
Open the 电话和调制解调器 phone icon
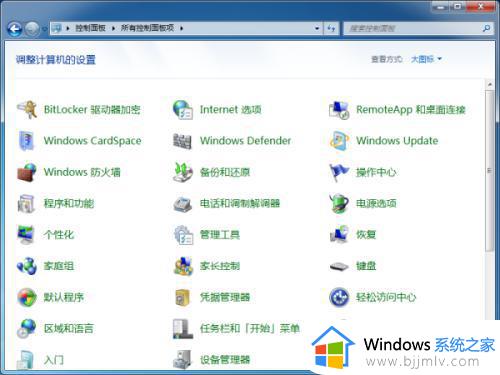coord(183,203)
